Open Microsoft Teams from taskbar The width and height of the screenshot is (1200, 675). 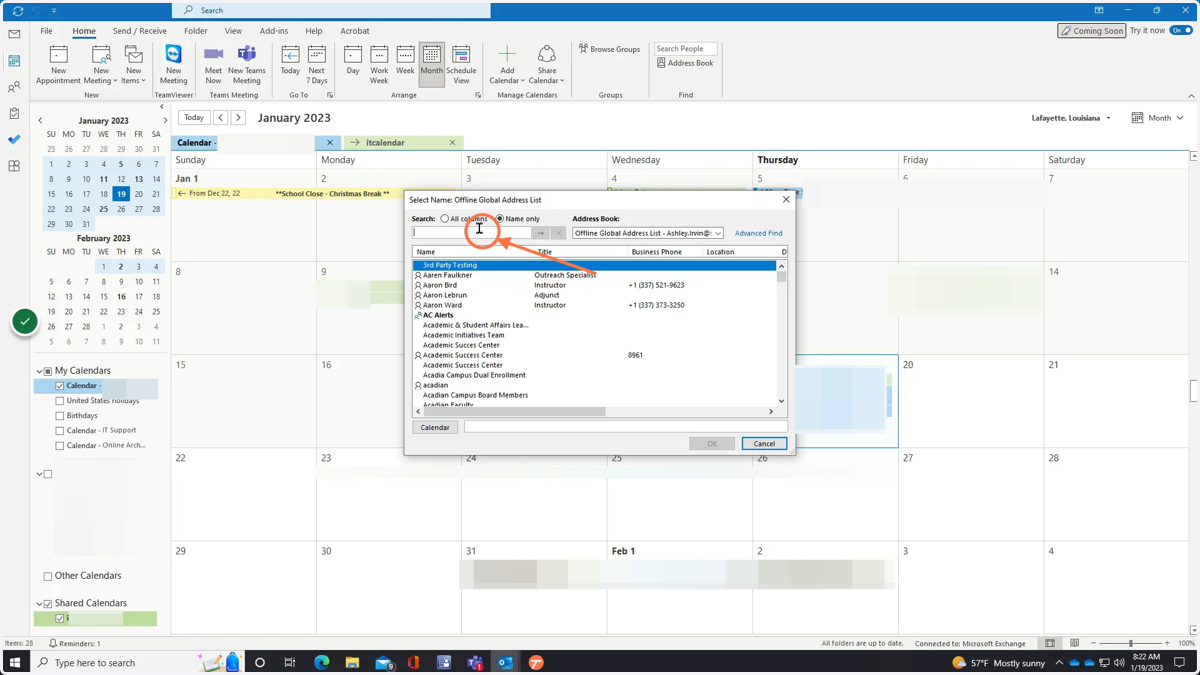[x=475, y=663]
